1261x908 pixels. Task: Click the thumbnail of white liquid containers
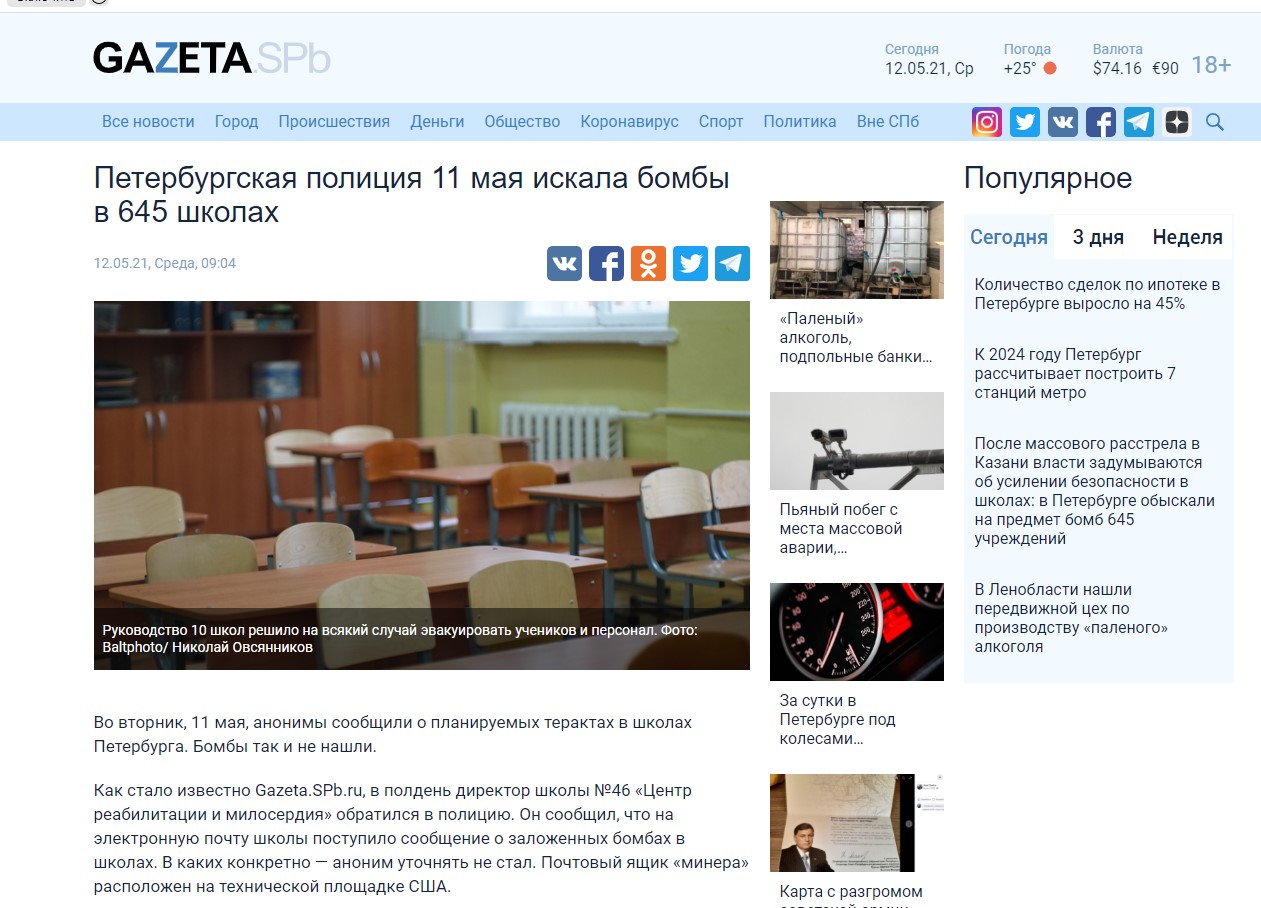pos(857,250)
